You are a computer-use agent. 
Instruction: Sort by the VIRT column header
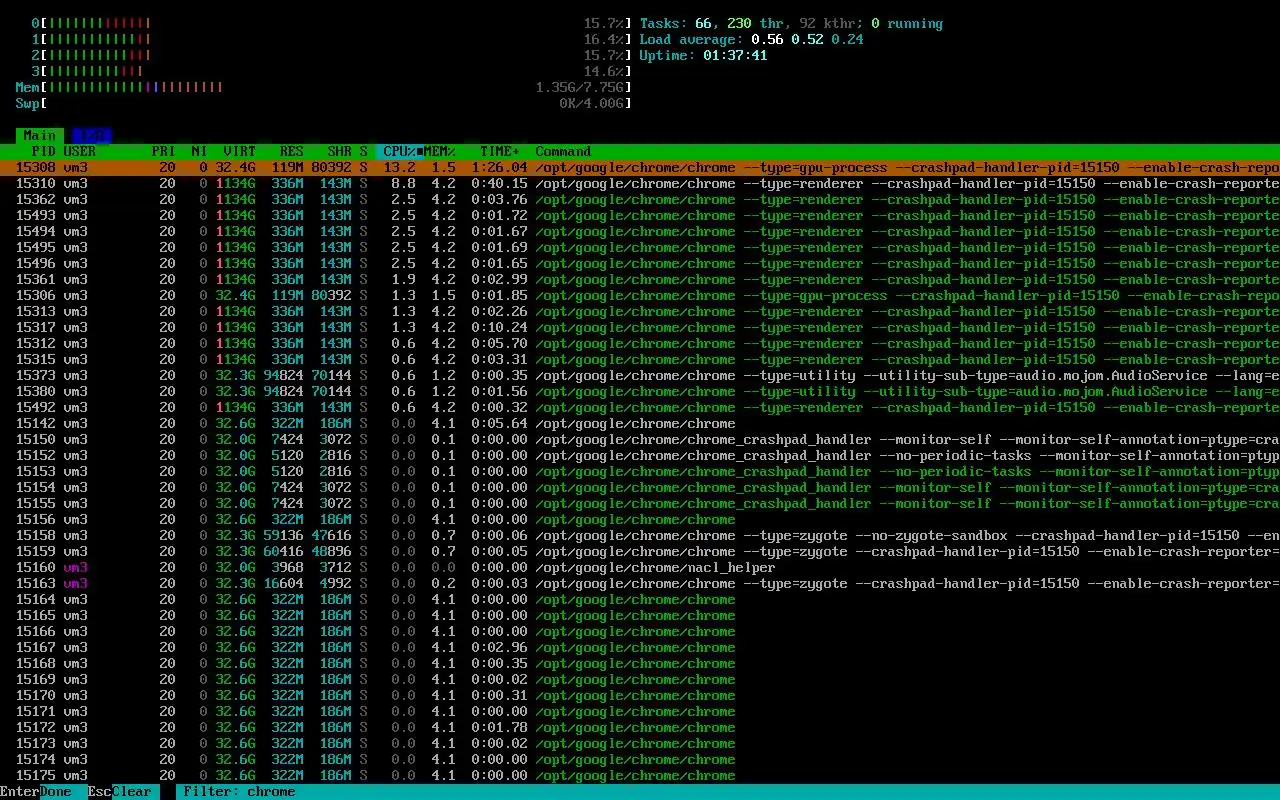pos(240,151)
